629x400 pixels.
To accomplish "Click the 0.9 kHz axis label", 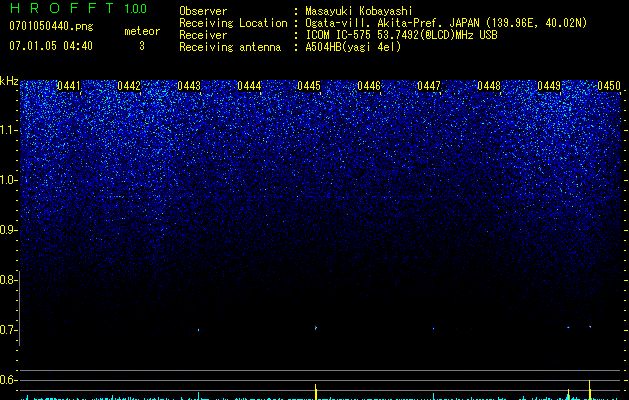I will tap(8, 230).
